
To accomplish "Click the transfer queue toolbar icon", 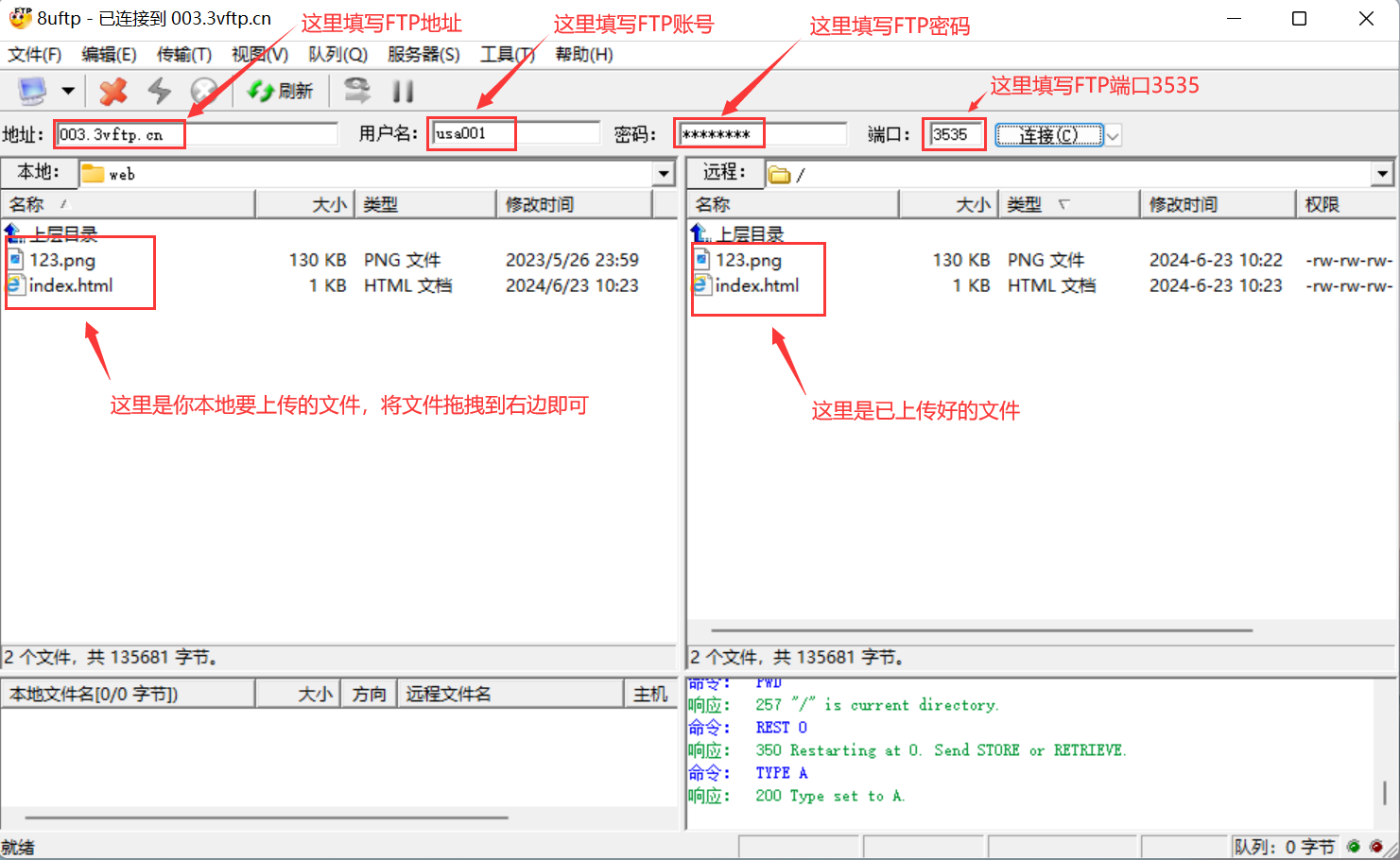I will [x=356, y=90].
